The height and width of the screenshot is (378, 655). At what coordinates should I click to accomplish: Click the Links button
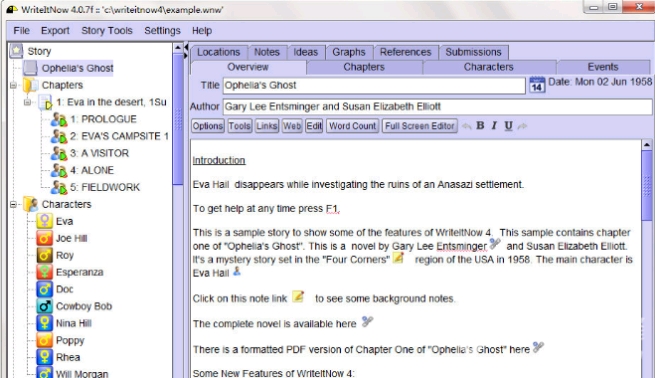pyautogui.click(x=267, y=126)
